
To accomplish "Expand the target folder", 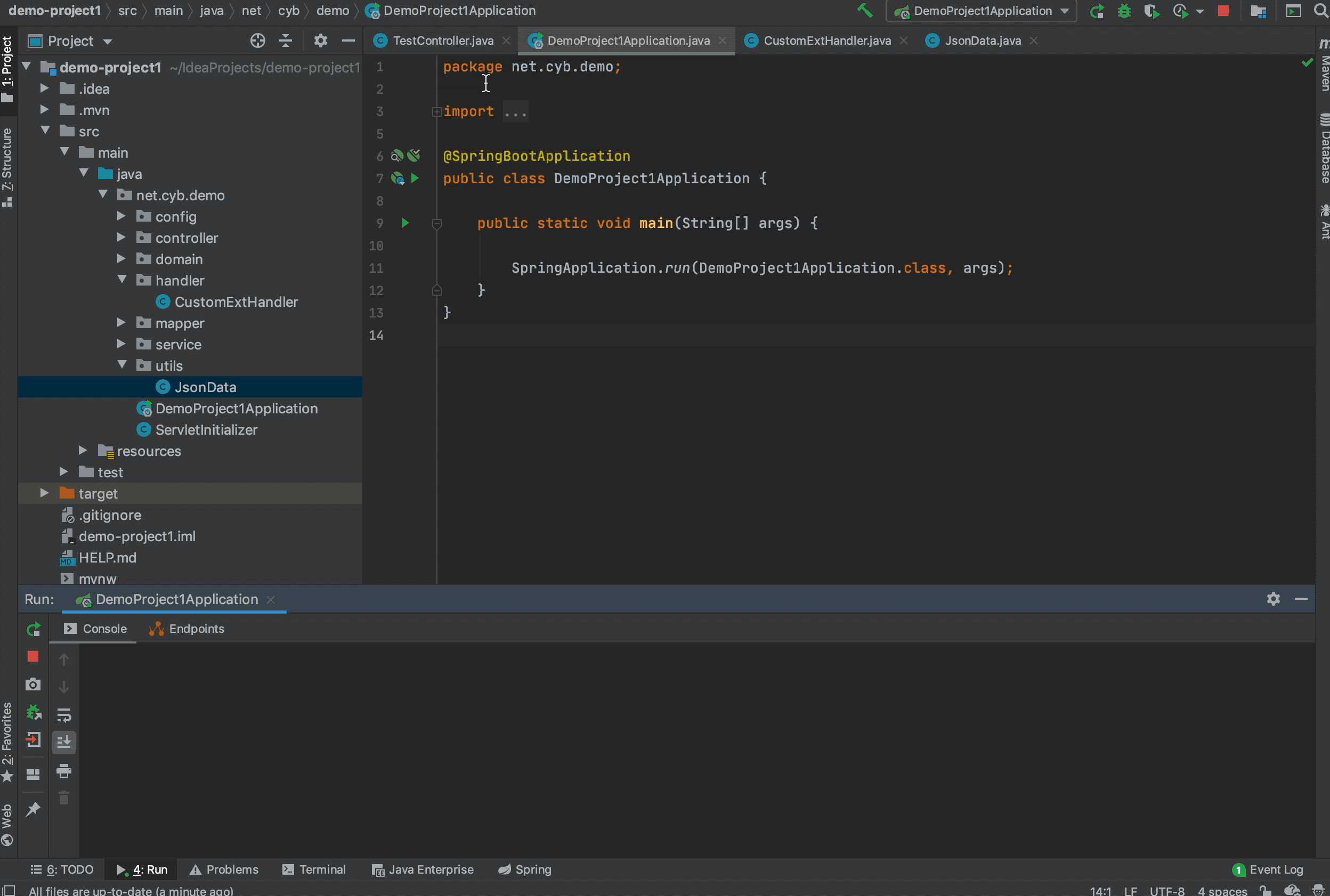I will coord(44,493).
